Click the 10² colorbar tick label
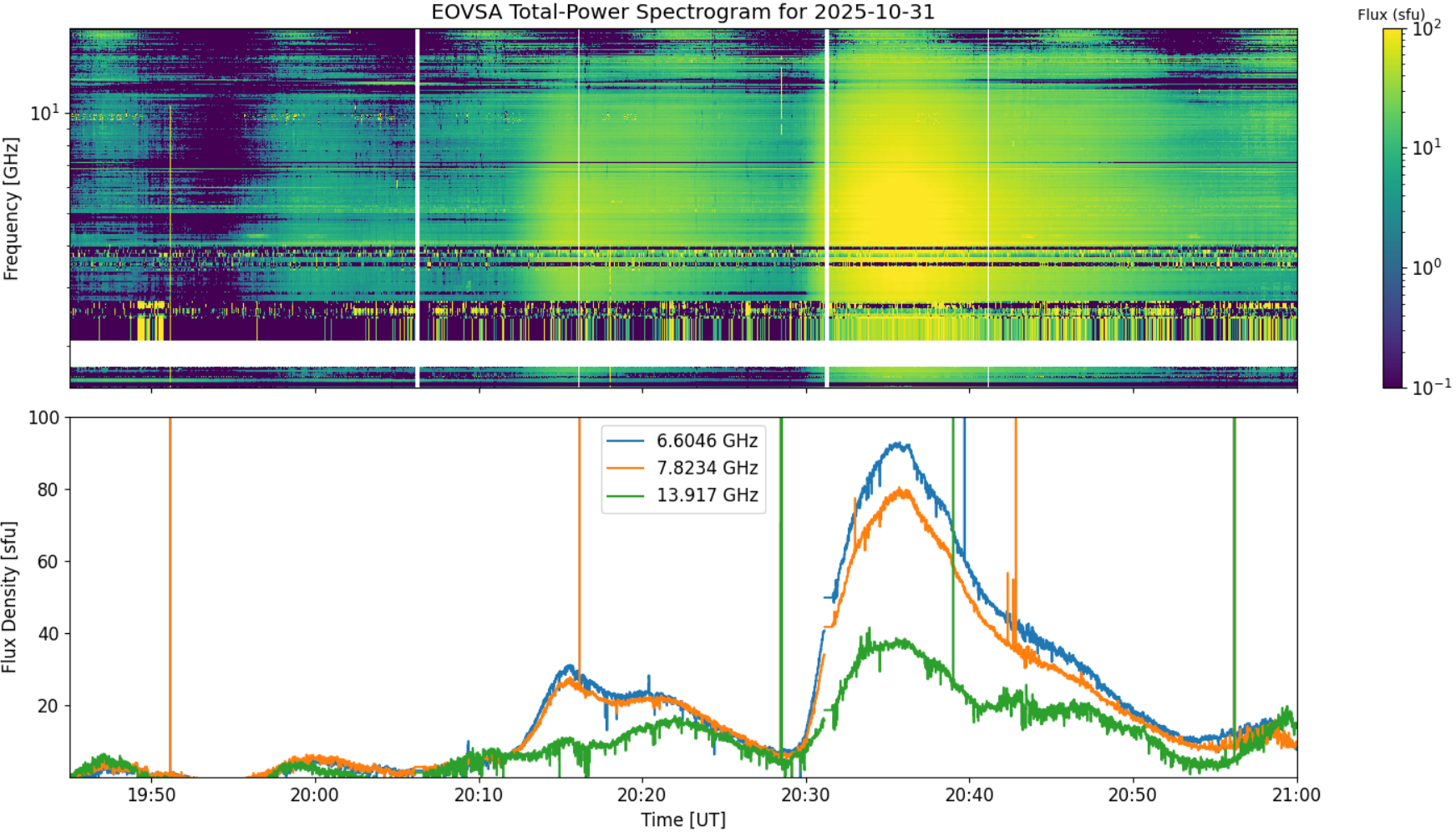This screenshot has height=832, width=1456. tap(1427, 28)
